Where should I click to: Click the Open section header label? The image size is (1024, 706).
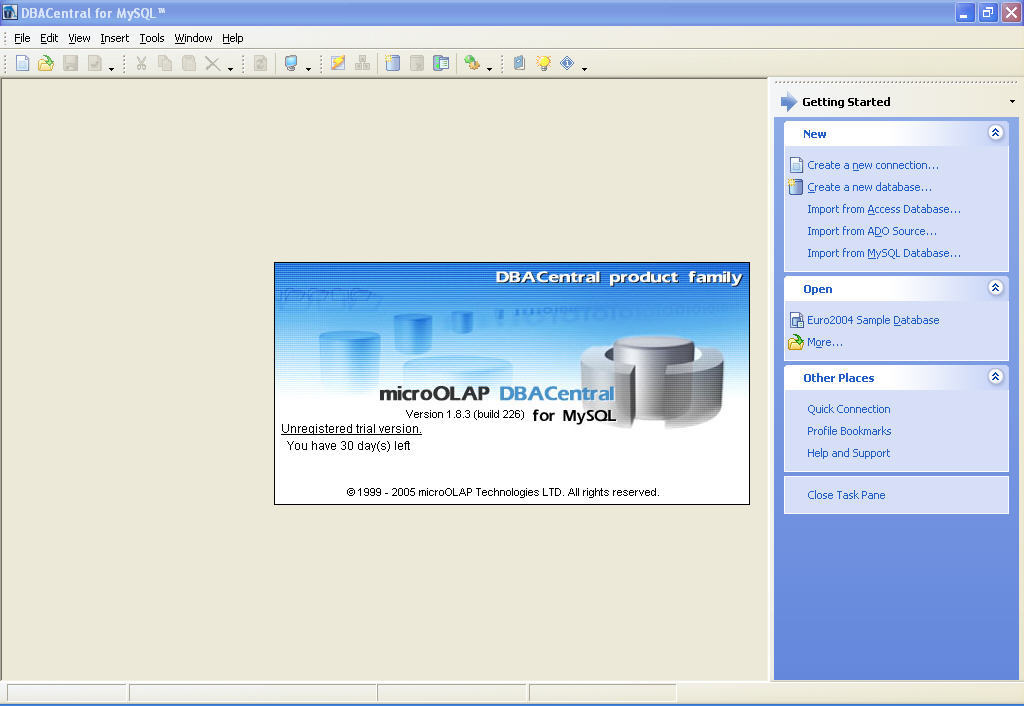(818, 289)
